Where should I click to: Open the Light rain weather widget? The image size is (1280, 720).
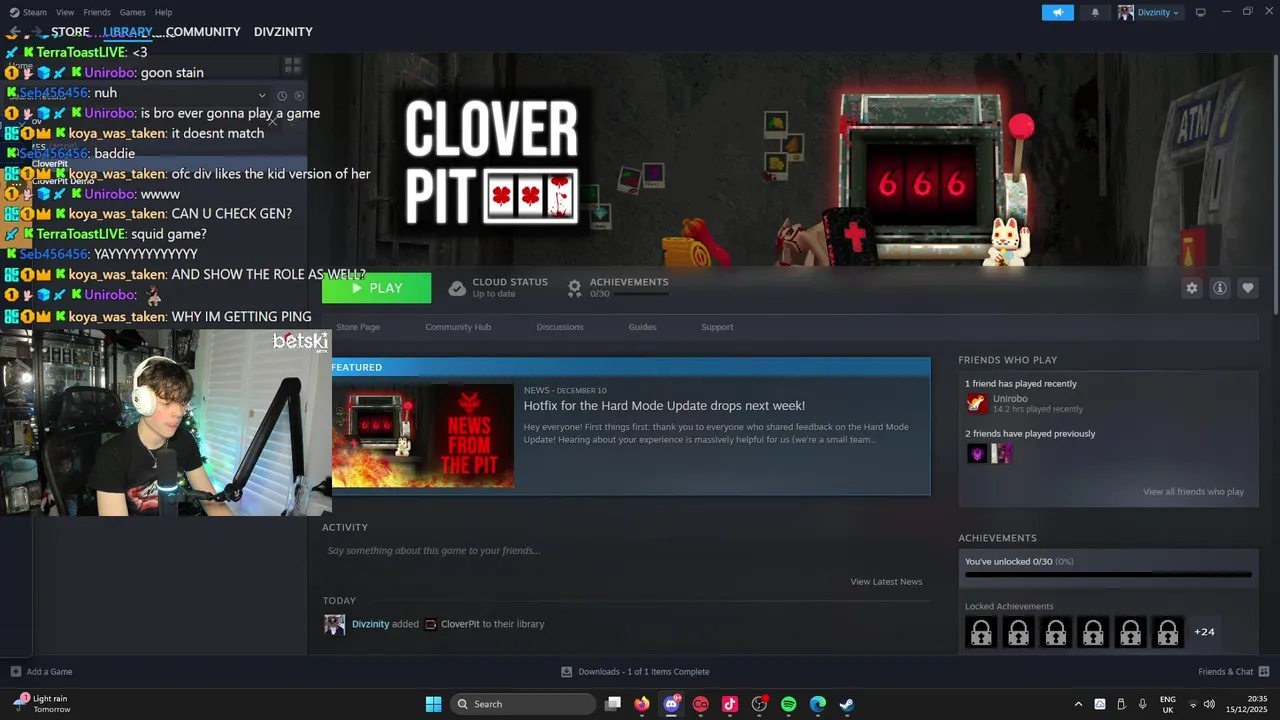41,704
